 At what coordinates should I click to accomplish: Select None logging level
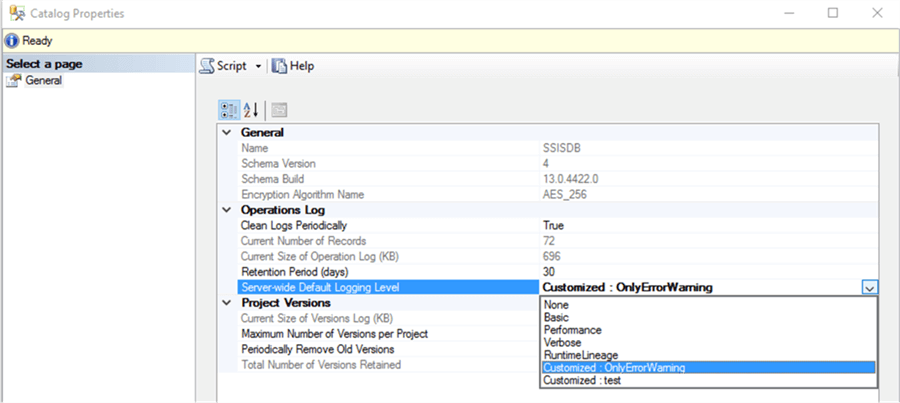(x=556, y=303)
